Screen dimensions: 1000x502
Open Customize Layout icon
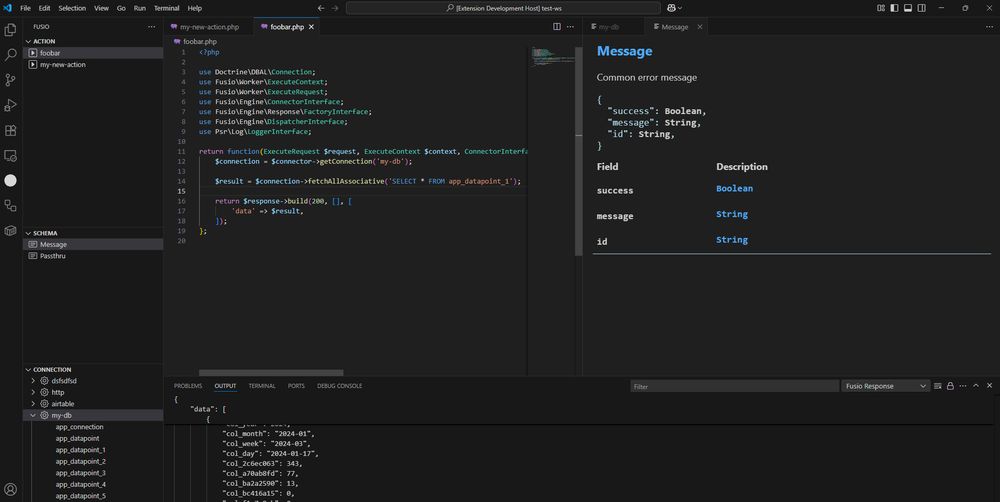tap(881, 8)
